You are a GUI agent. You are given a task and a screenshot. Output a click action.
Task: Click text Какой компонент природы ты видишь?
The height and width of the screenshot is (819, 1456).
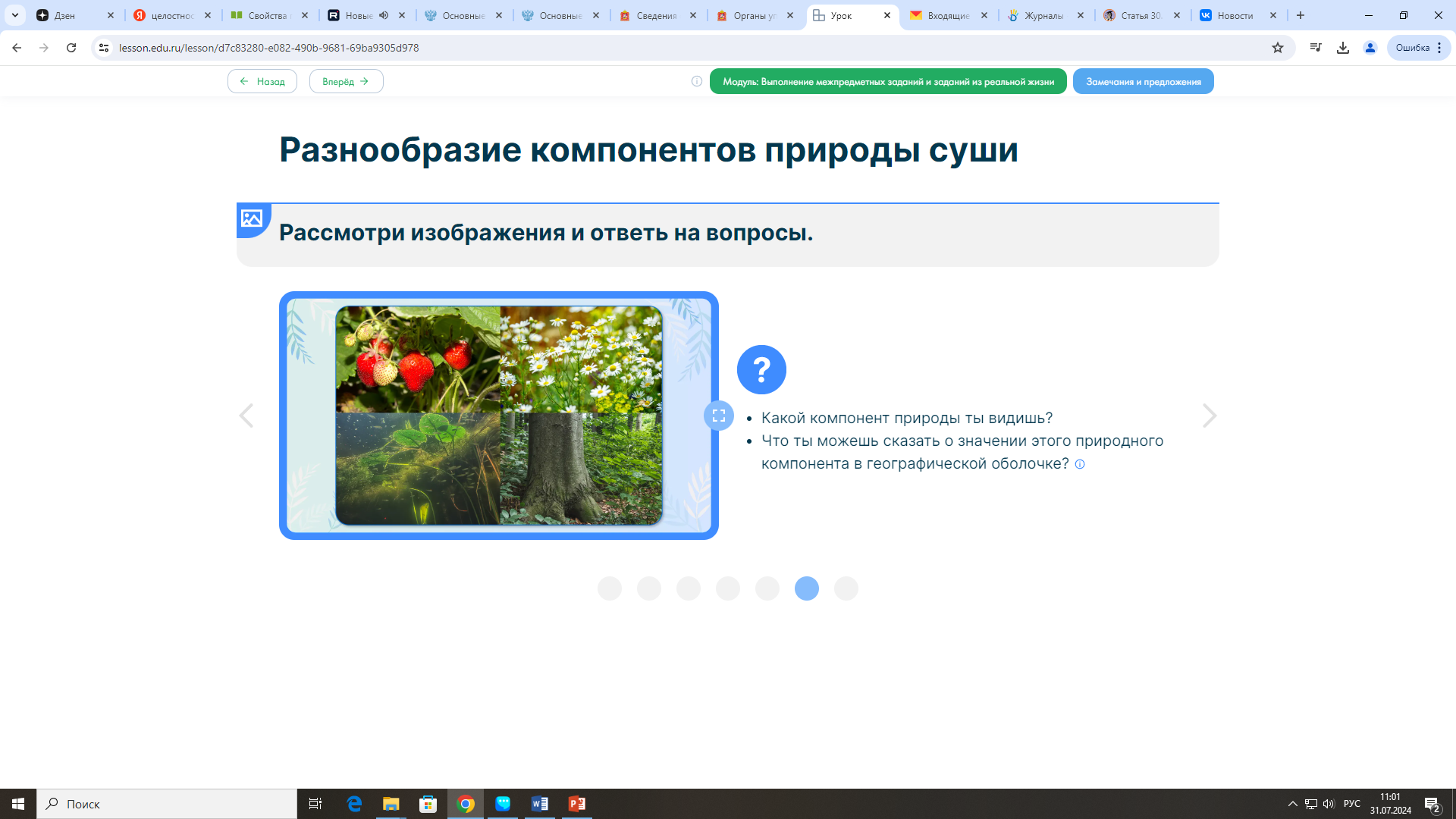click(907, 418)
